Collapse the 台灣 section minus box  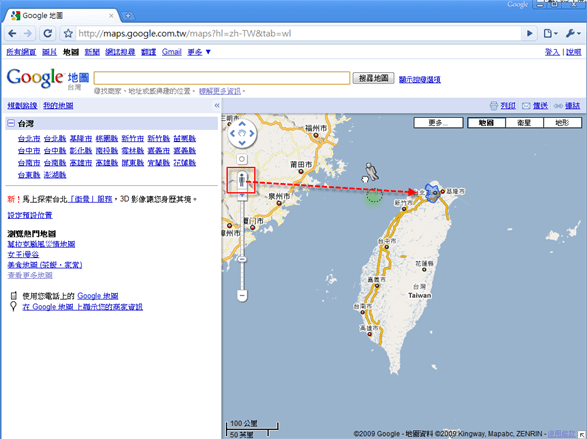pyautogui.click(x=11, y=123)
